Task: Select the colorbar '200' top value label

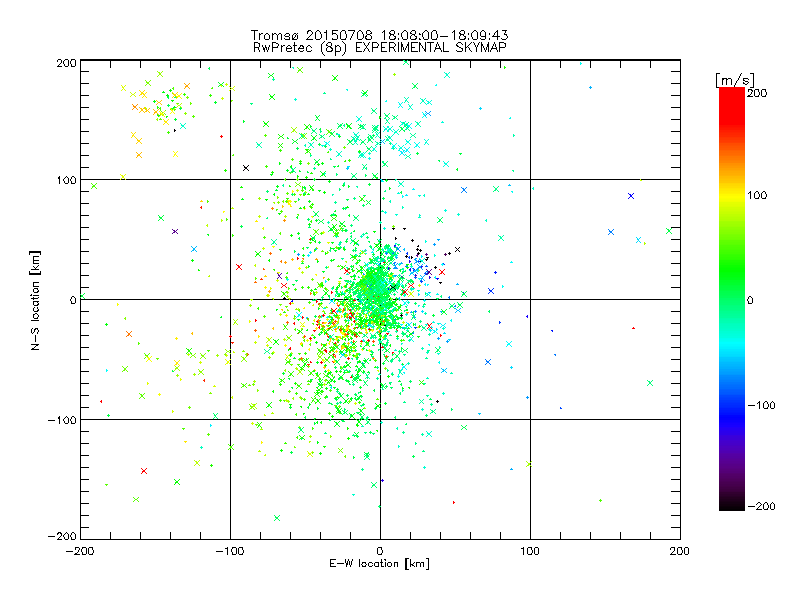Action: 757,93
